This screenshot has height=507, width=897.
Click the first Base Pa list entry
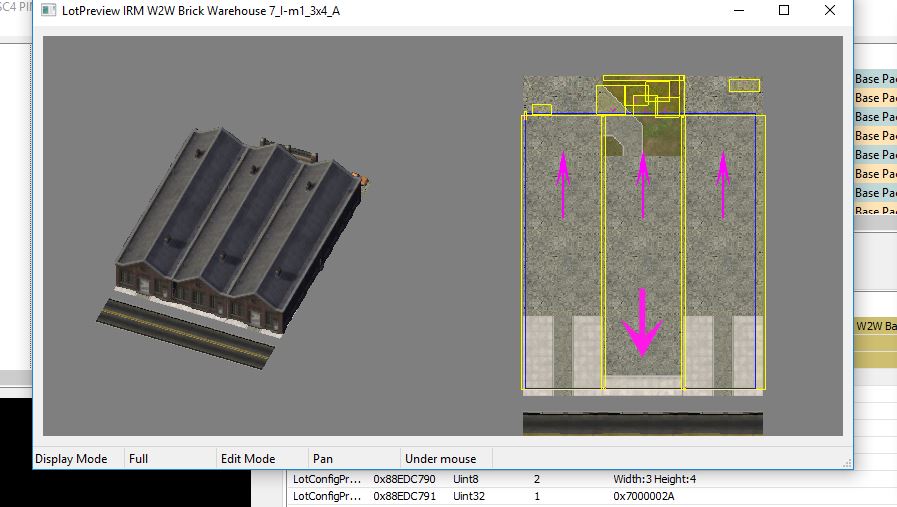tap(875, 79)
